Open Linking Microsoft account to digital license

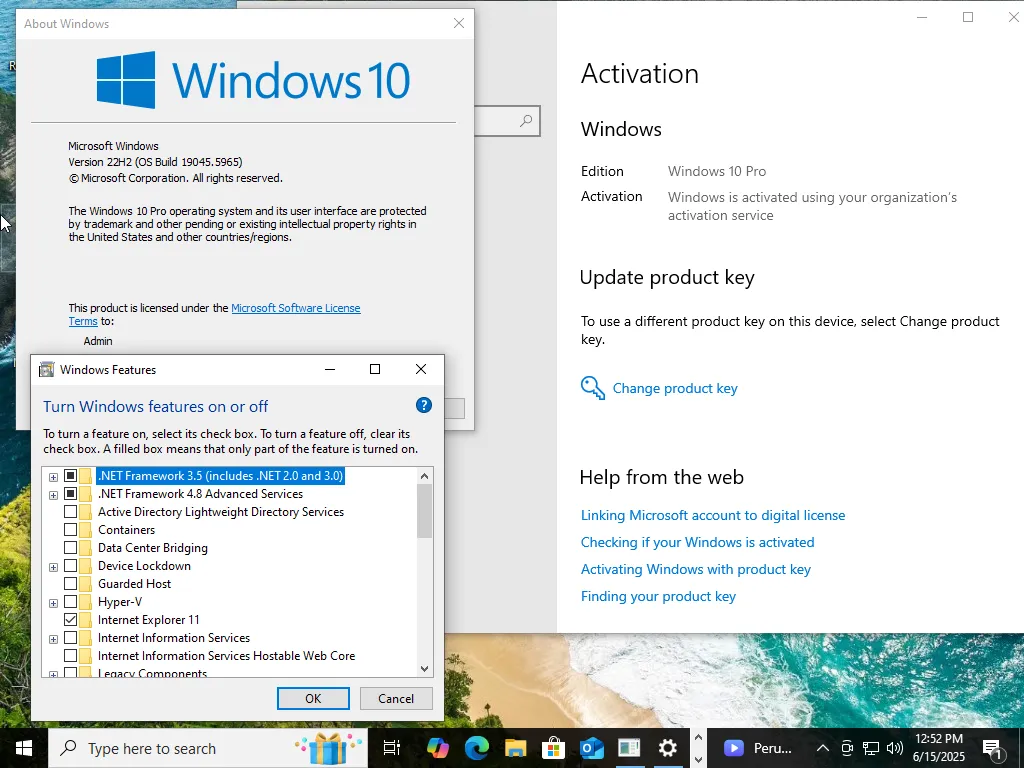[x=712, y=515]
